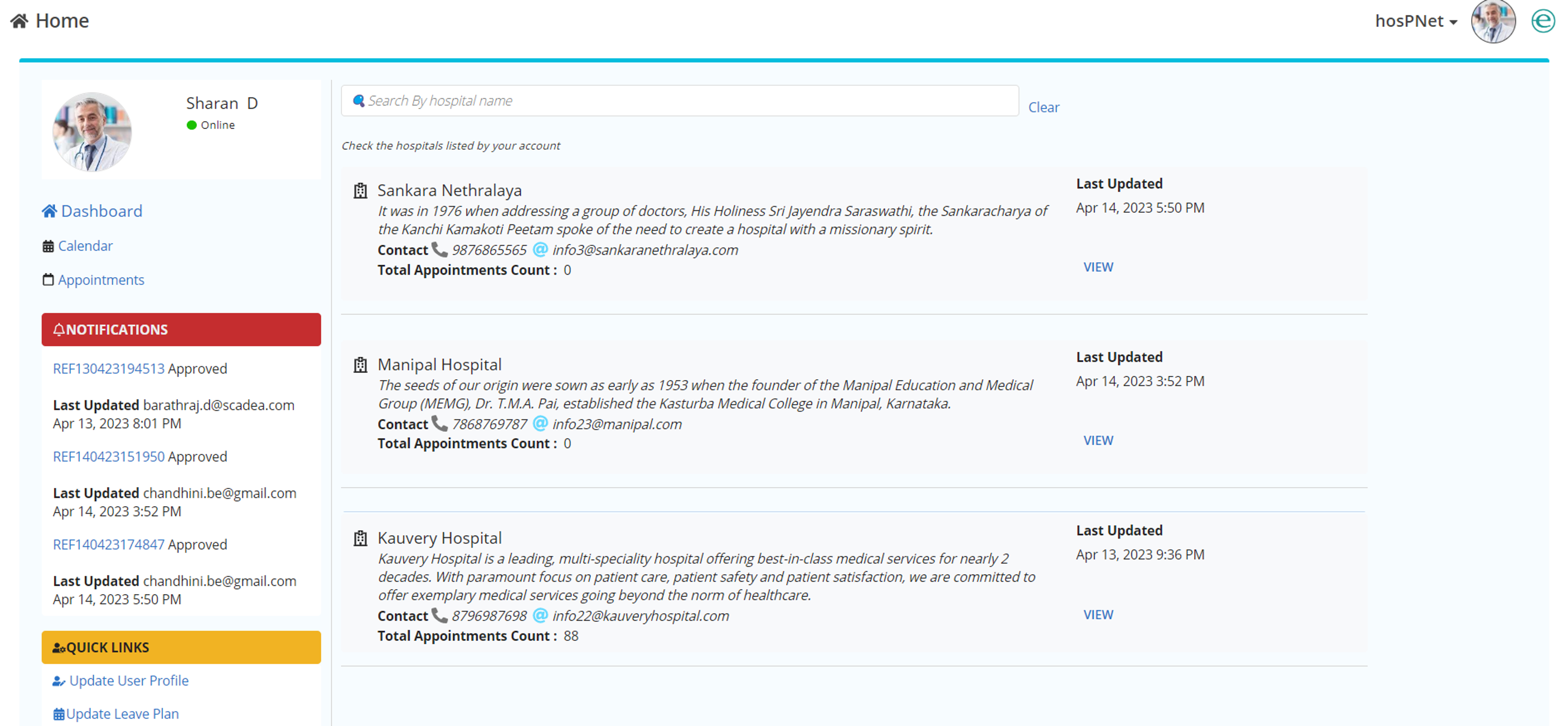
Task: Click the Quick Links user icon
Action: pyautogui.click(x=58, y=648)
